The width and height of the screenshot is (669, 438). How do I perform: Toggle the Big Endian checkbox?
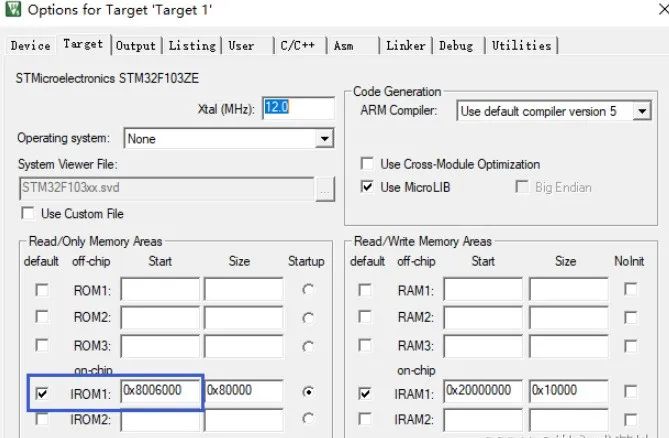(x=521, y=187)
